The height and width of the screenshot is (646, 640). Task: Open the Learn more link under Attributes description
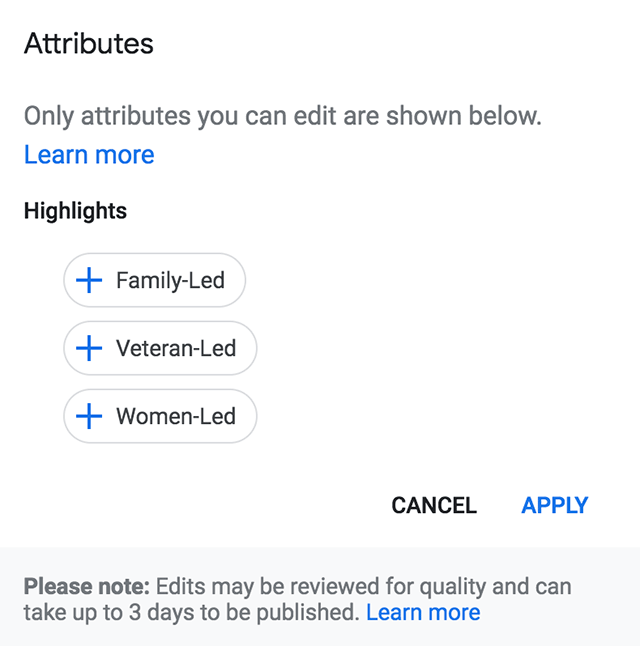pos(89,155)
